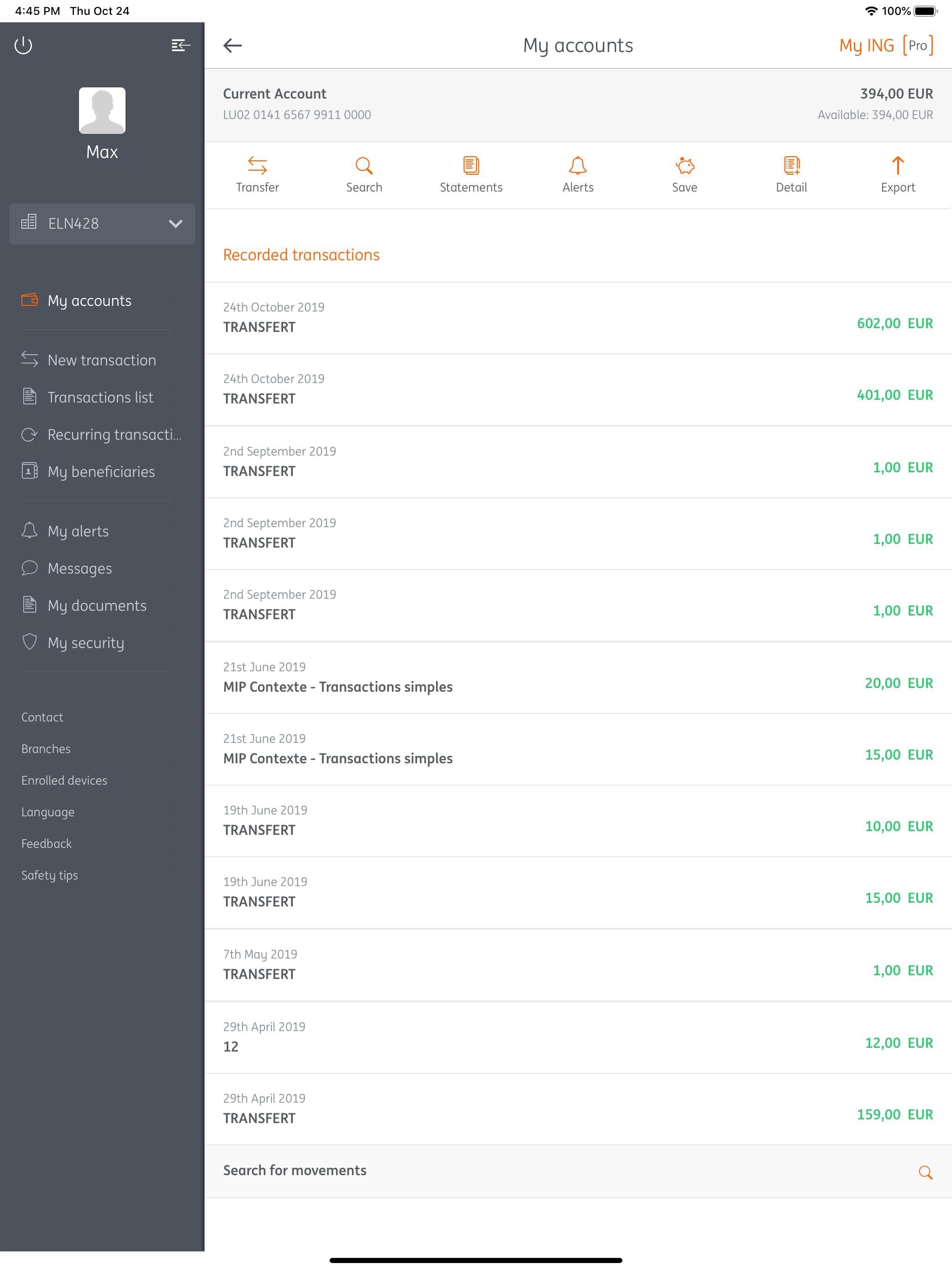Tap the Export arrow icon
Viewport: 952px width, 1270px height.
[x=898, y=165]
